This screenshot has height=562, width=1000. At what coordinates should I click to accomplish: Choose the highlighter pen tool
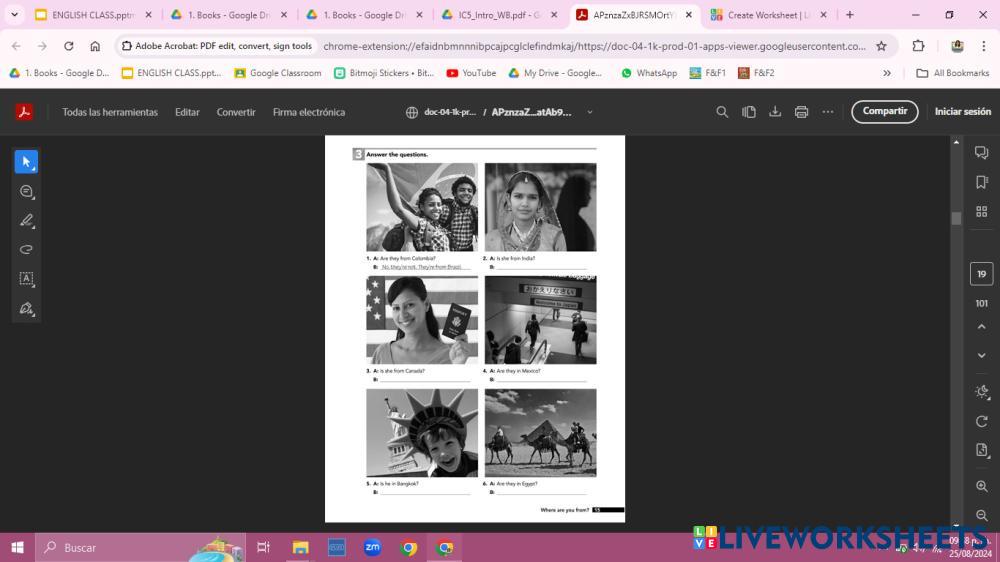(26, 220)
